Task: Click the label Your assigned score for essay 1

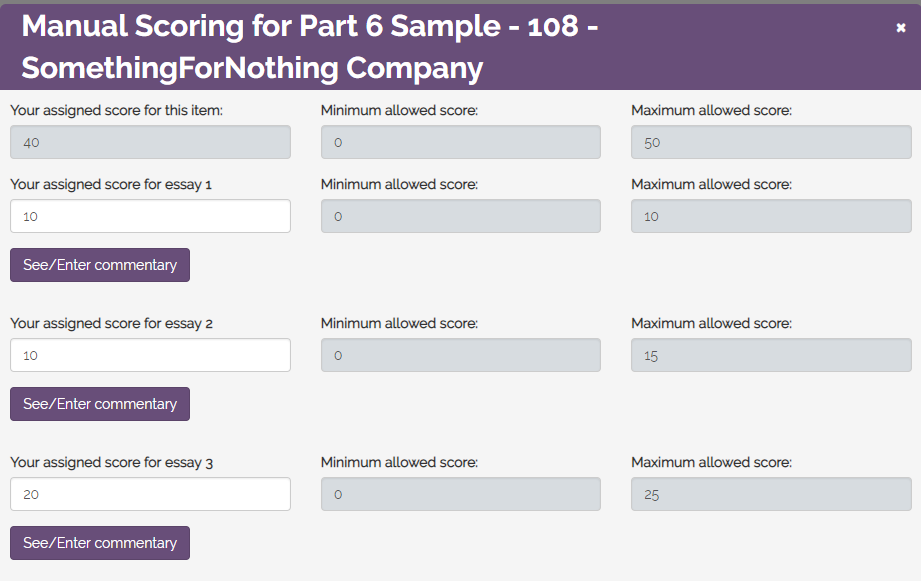Action: tap(110, 184)
